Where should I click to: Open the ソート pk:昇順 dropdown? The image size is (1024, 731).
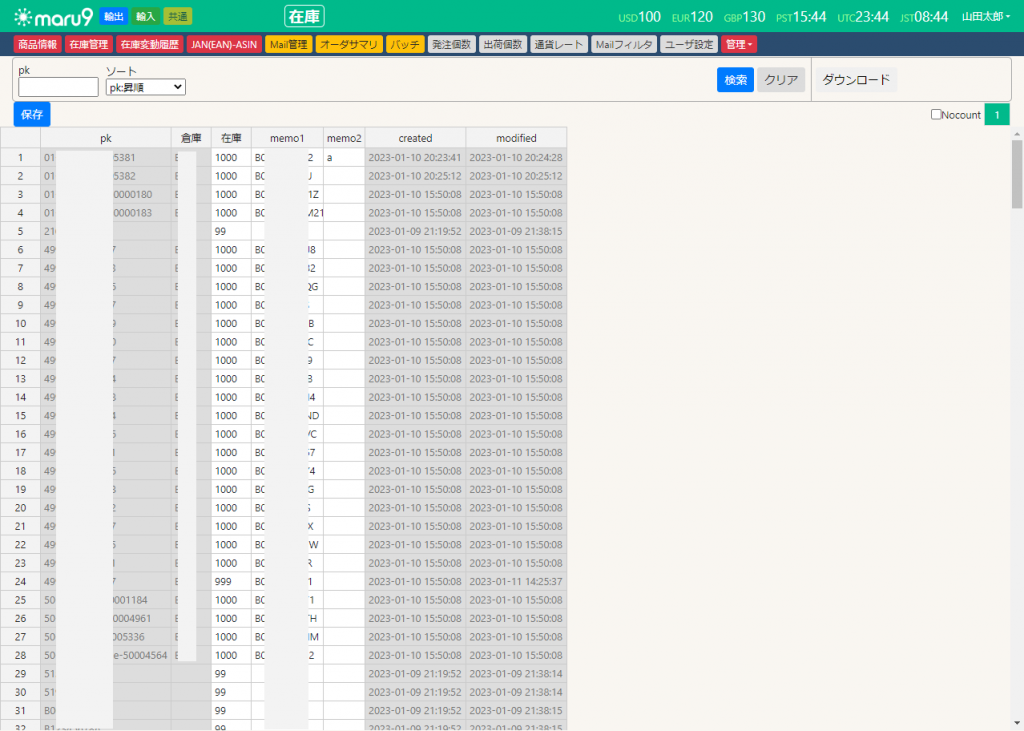(x=145, y=87)
